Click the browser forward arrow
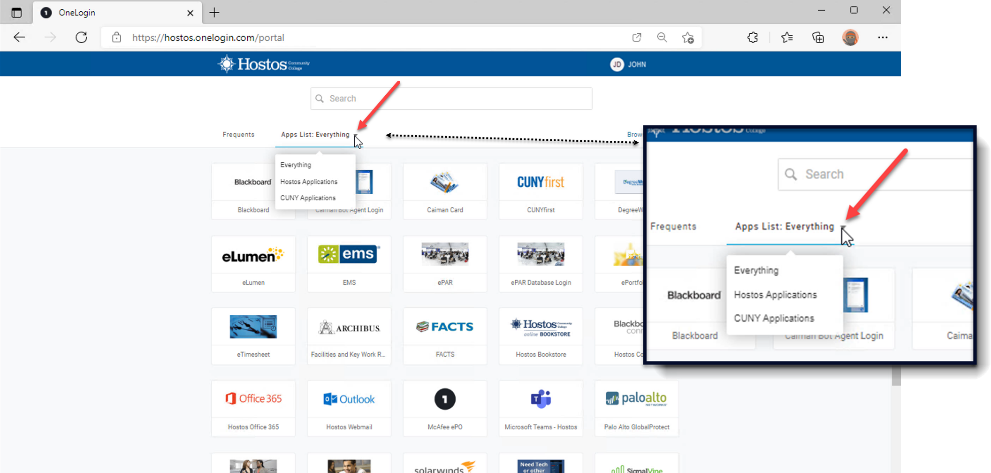Screen dimensions: 991x473 click(x=51, y=37)
